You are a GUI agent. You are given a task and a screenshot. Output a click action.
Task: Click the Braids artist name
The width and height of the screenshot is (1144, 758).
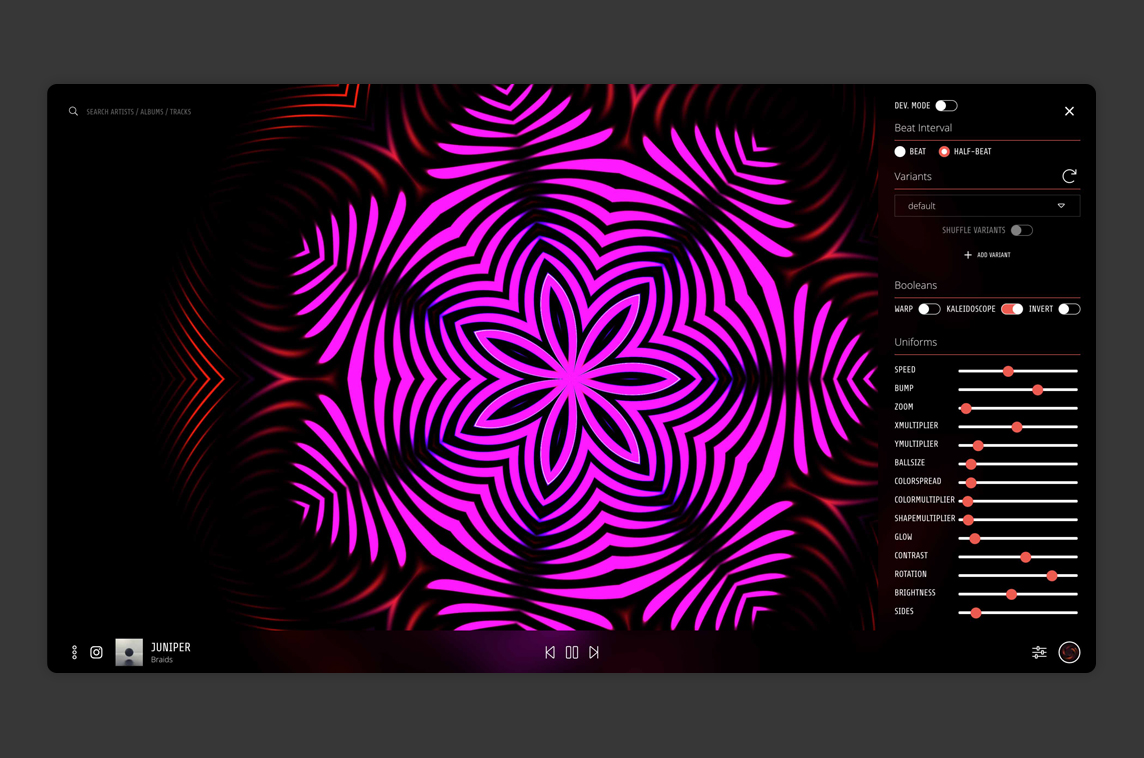162,660
